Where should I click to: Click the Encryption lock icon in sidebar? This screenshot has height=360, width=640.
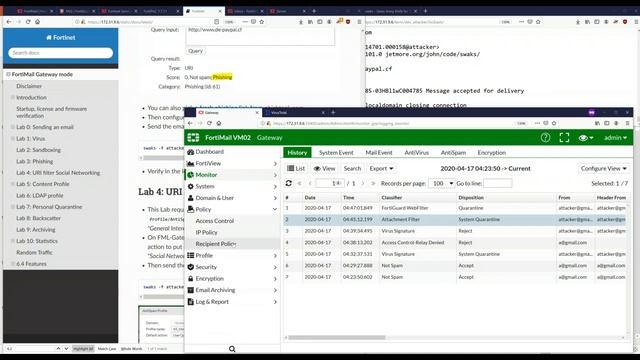191,278
